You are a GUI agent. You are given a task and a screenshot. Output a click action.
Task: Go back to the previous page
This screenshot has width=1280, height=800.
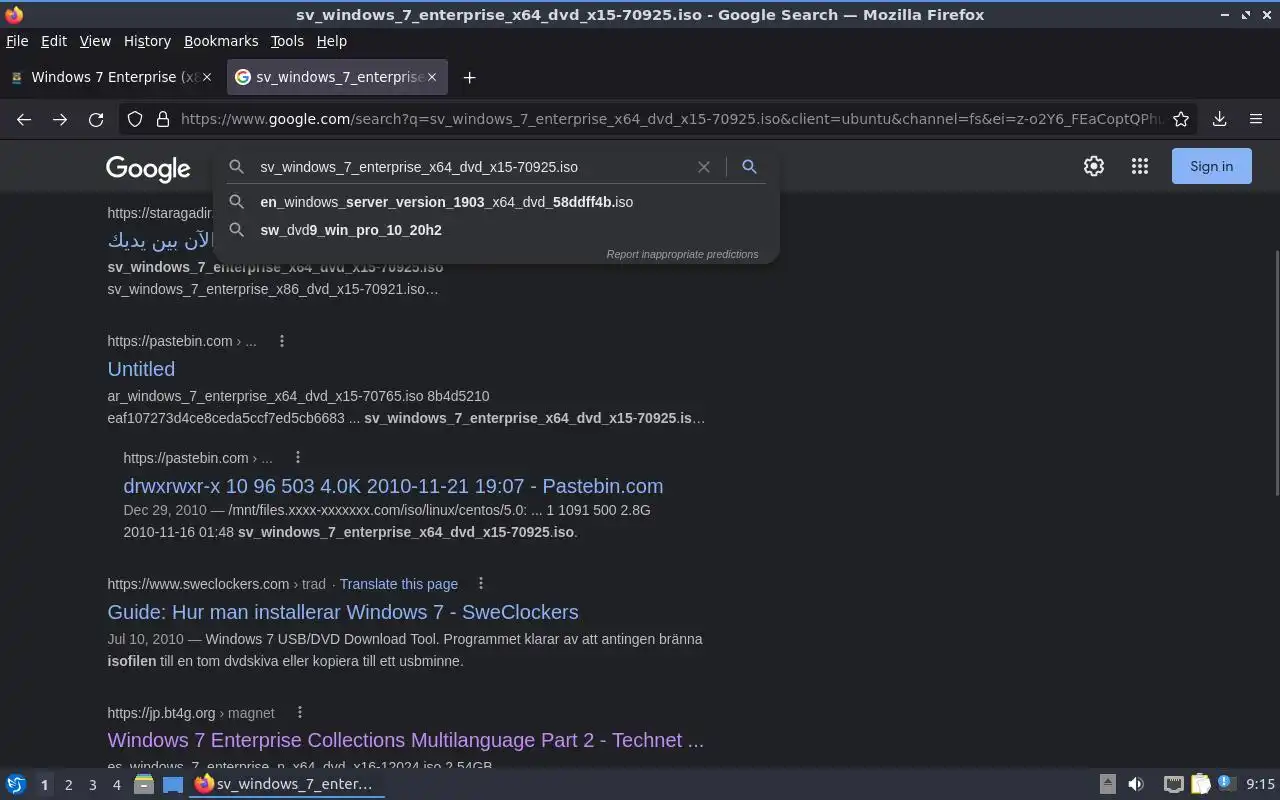(24, 119)
